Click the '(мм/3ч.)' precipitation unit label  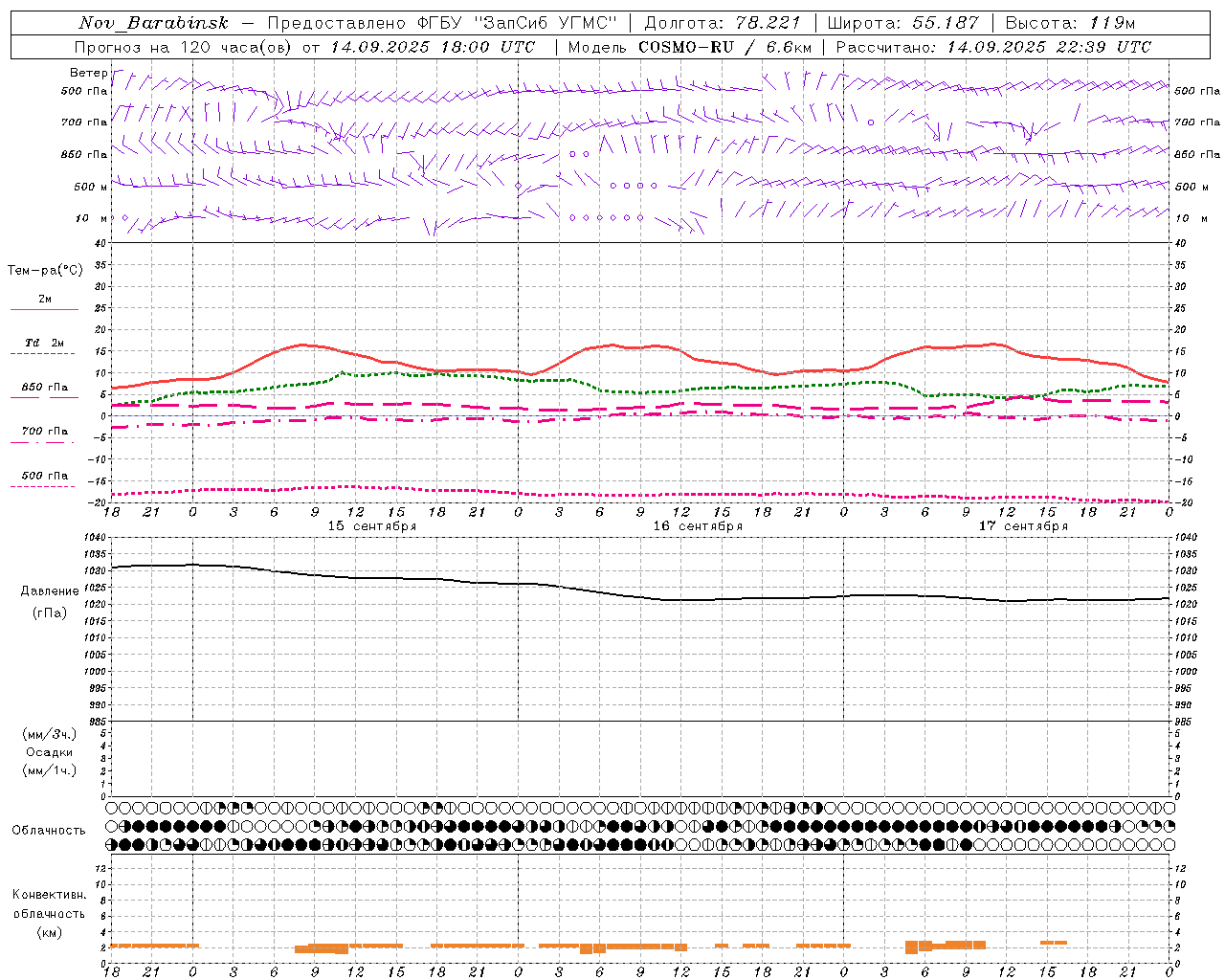tap(49, 734)
